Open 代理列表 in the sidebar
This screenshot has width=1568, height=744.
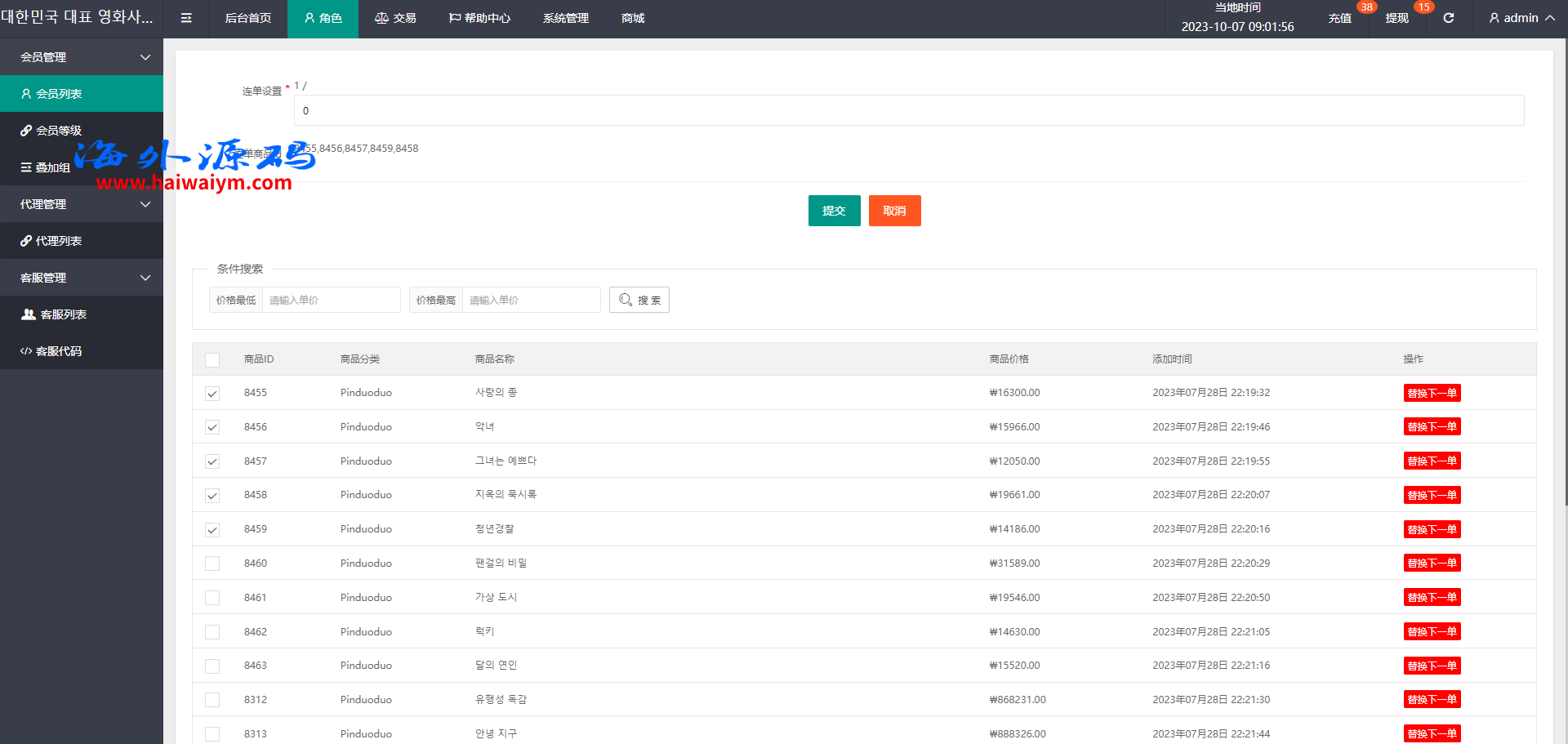pyautogui.click(x=59, y=241)
